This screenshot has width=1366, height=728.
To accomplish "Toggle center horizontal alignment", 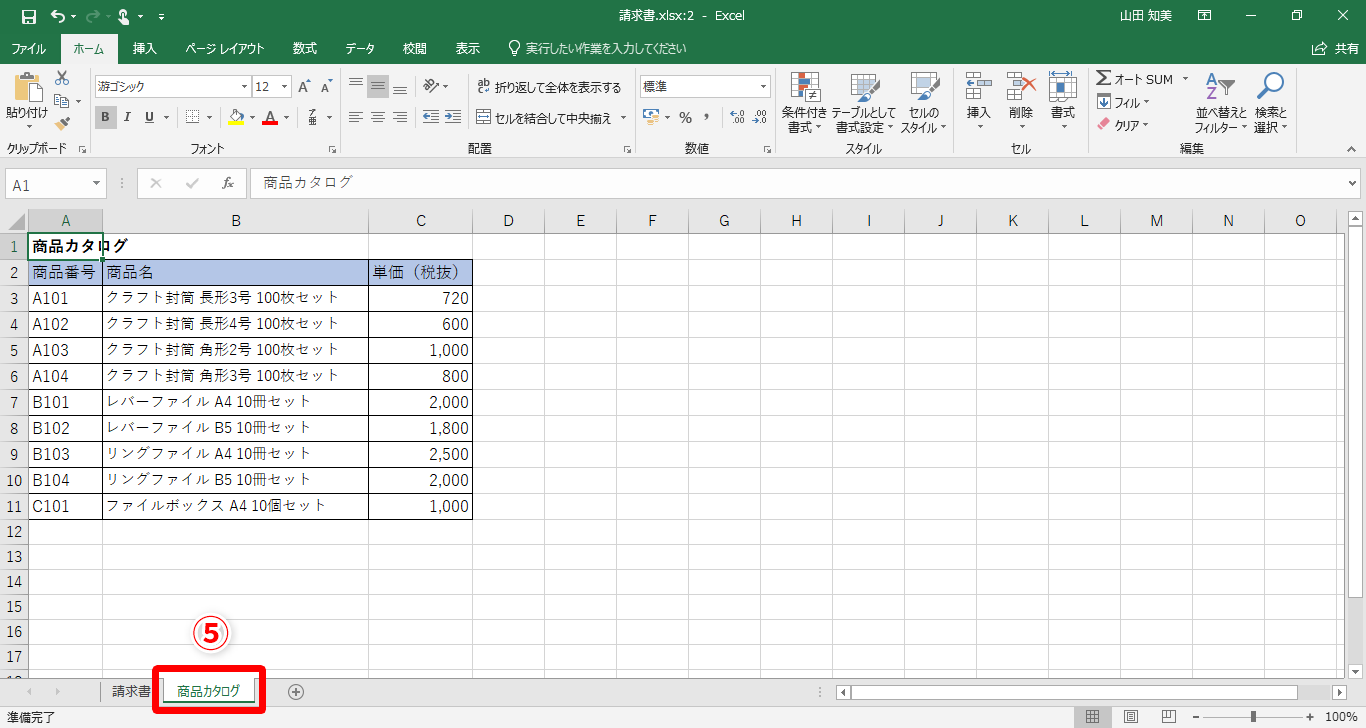I will tap(378, 117).
